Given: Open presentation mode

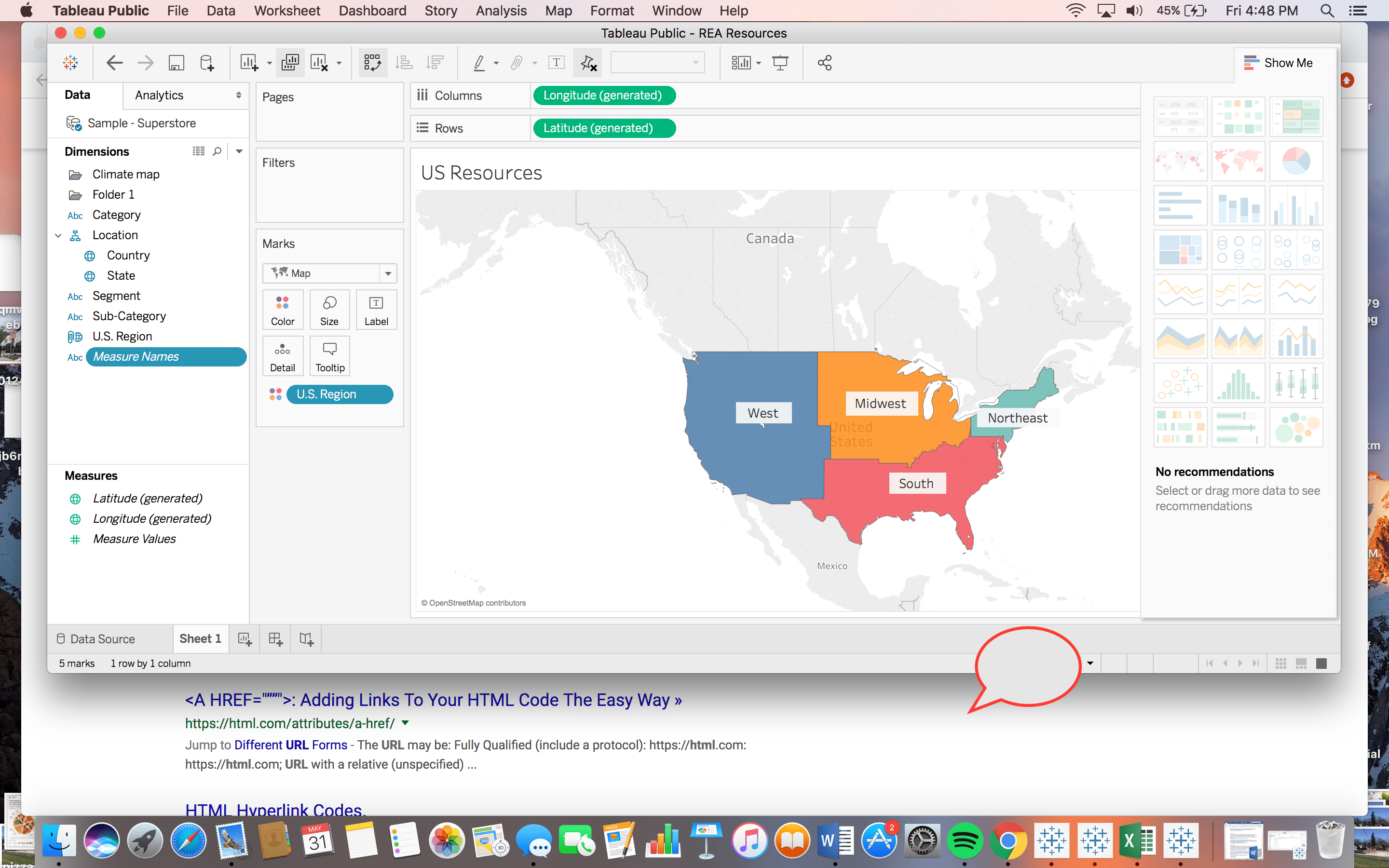Looking at the screenshot, I should click(x=781, y=62).
